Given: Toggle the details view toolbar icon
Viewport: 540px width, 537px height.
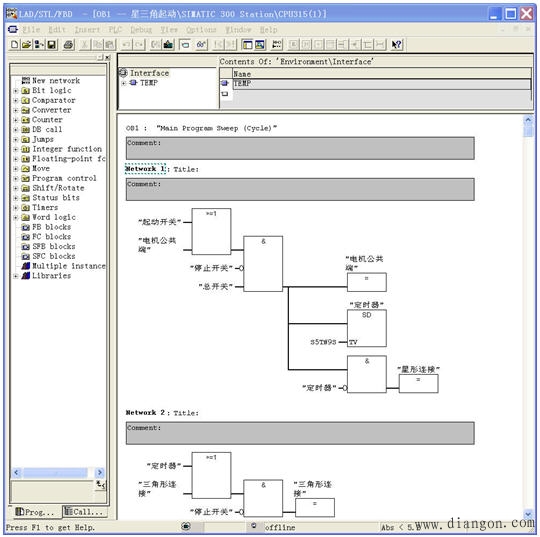Looking at the screenshot, I should click(260, 44).
